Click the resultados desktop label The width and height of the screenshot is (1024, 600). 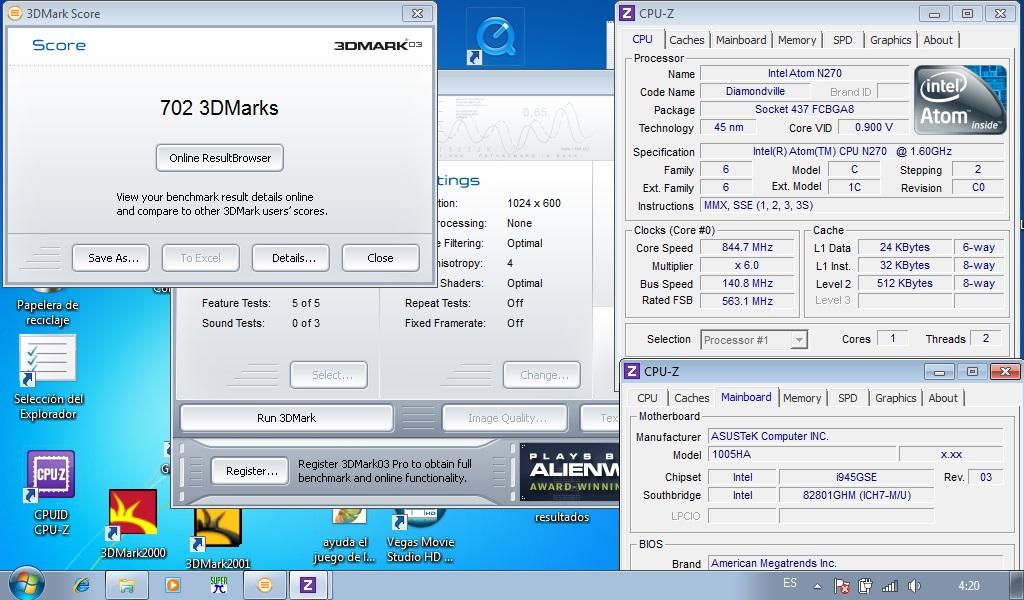click(562, 517)
